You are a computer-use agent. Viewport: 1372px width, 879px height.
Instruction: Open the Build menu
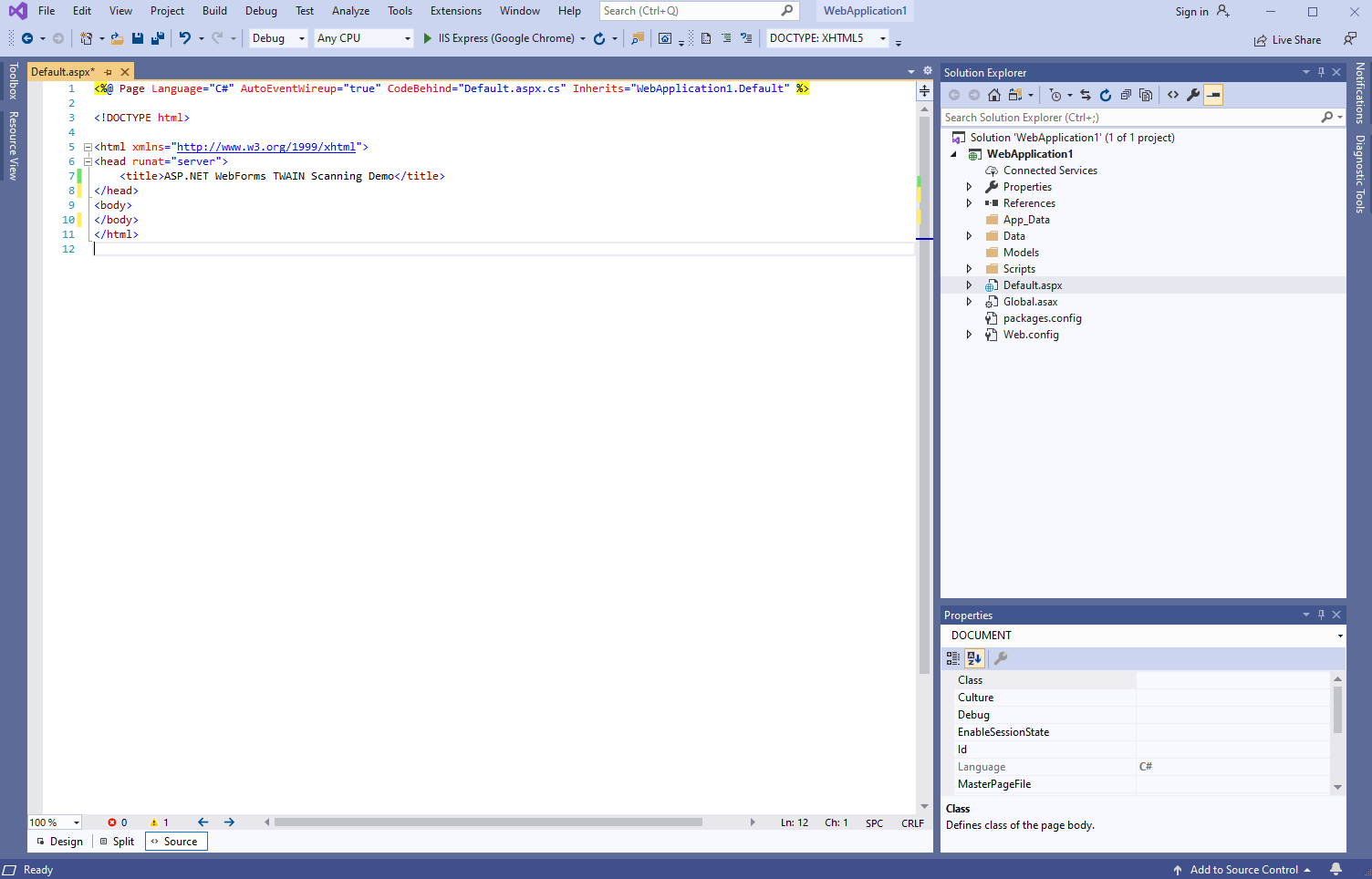[214, 11]
